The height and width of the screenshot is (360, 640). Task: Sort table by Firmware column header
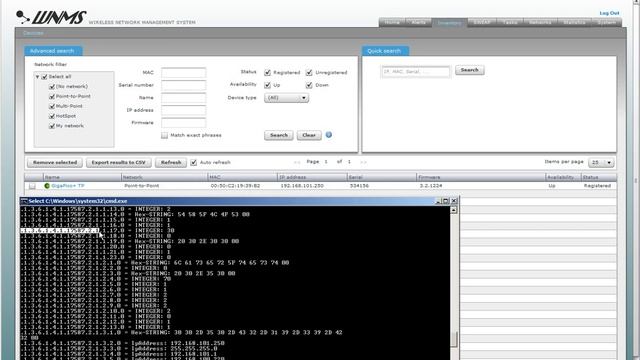[481, 177]
